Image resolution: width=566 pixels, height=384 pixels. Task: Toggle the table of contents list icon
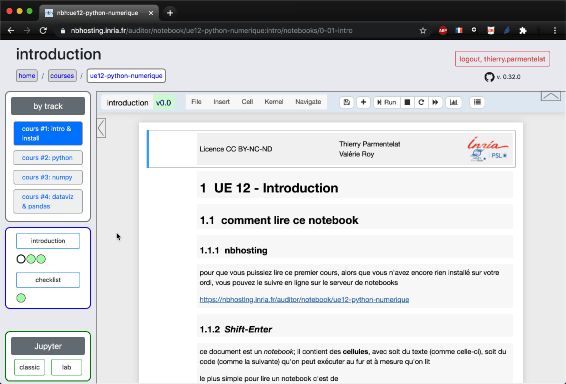[477, 102]
